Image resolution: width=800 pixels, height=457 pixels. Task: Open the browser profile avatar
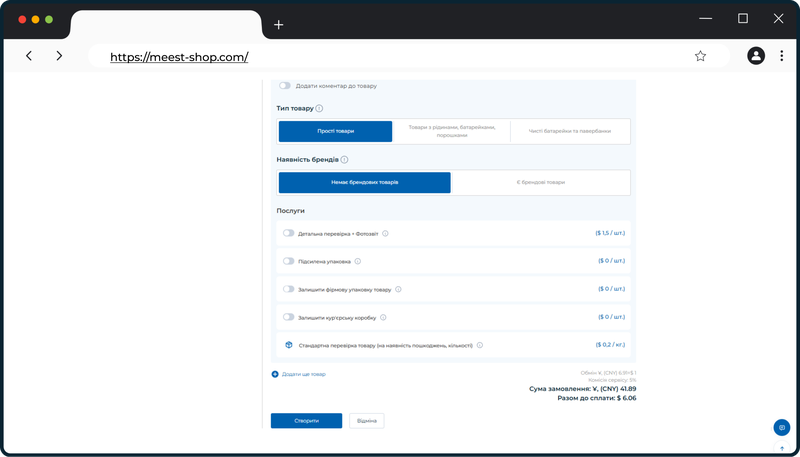coord(756,56)
